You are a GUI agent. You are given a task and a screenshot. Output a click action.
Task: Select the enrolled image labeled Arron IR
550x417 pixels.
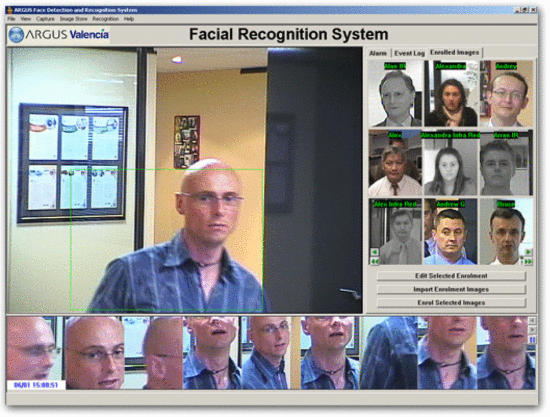(506, 163)
